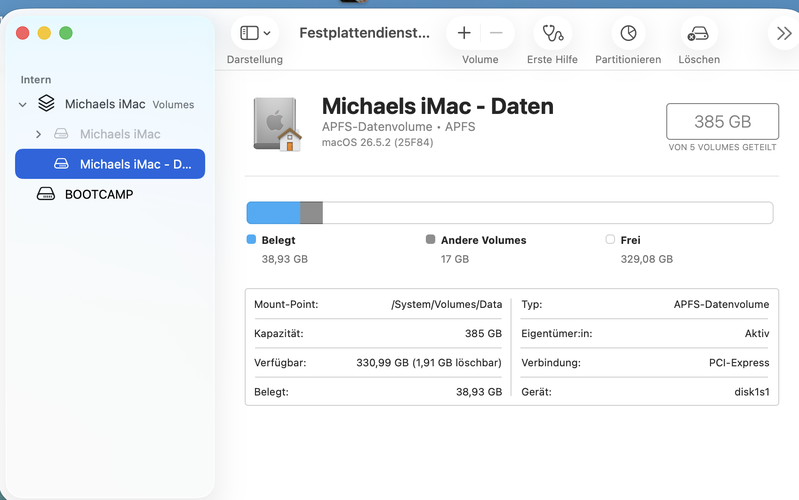
Task: Click the Kapazität 385 GB table value
Action: coord(483,333)
